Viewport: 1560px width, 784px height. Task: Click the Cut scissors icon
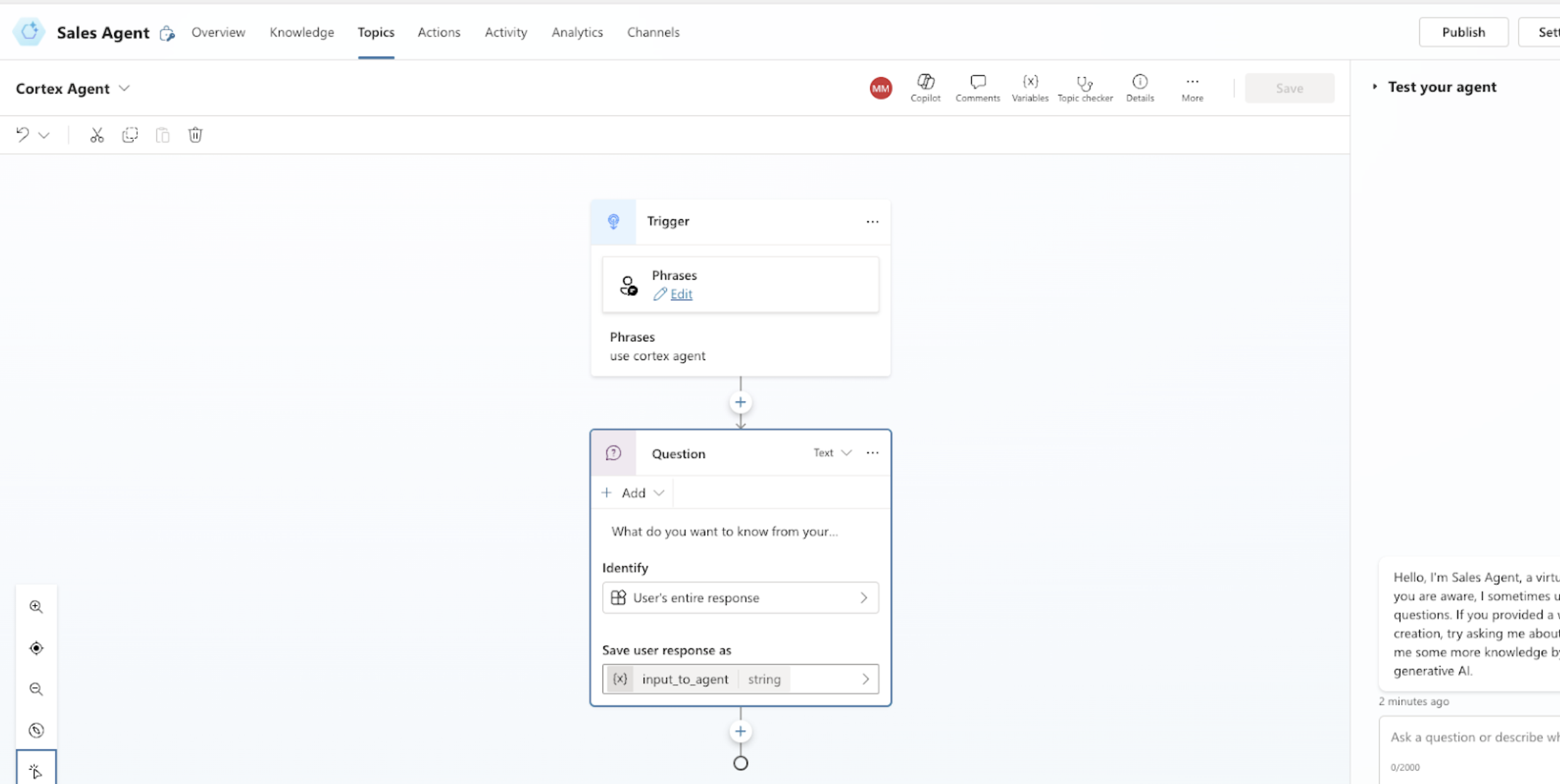(96, 135)
